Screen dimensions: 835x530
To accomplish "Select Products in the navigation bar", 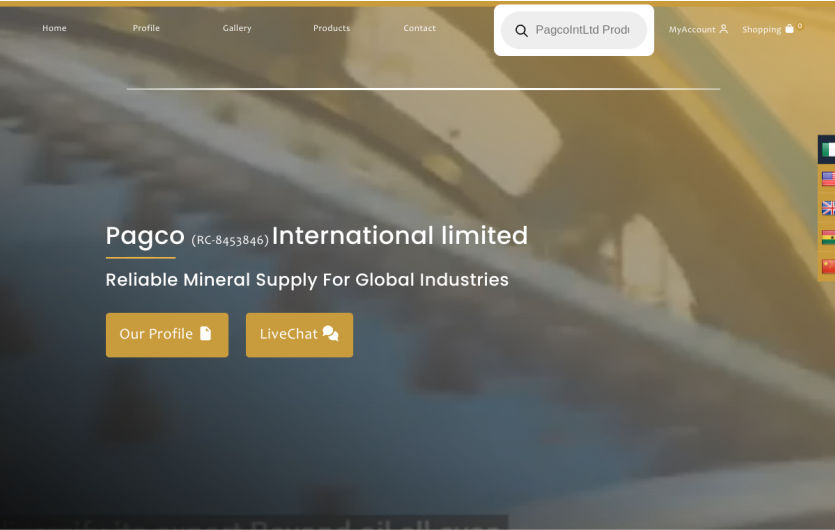I will point(331,28).
